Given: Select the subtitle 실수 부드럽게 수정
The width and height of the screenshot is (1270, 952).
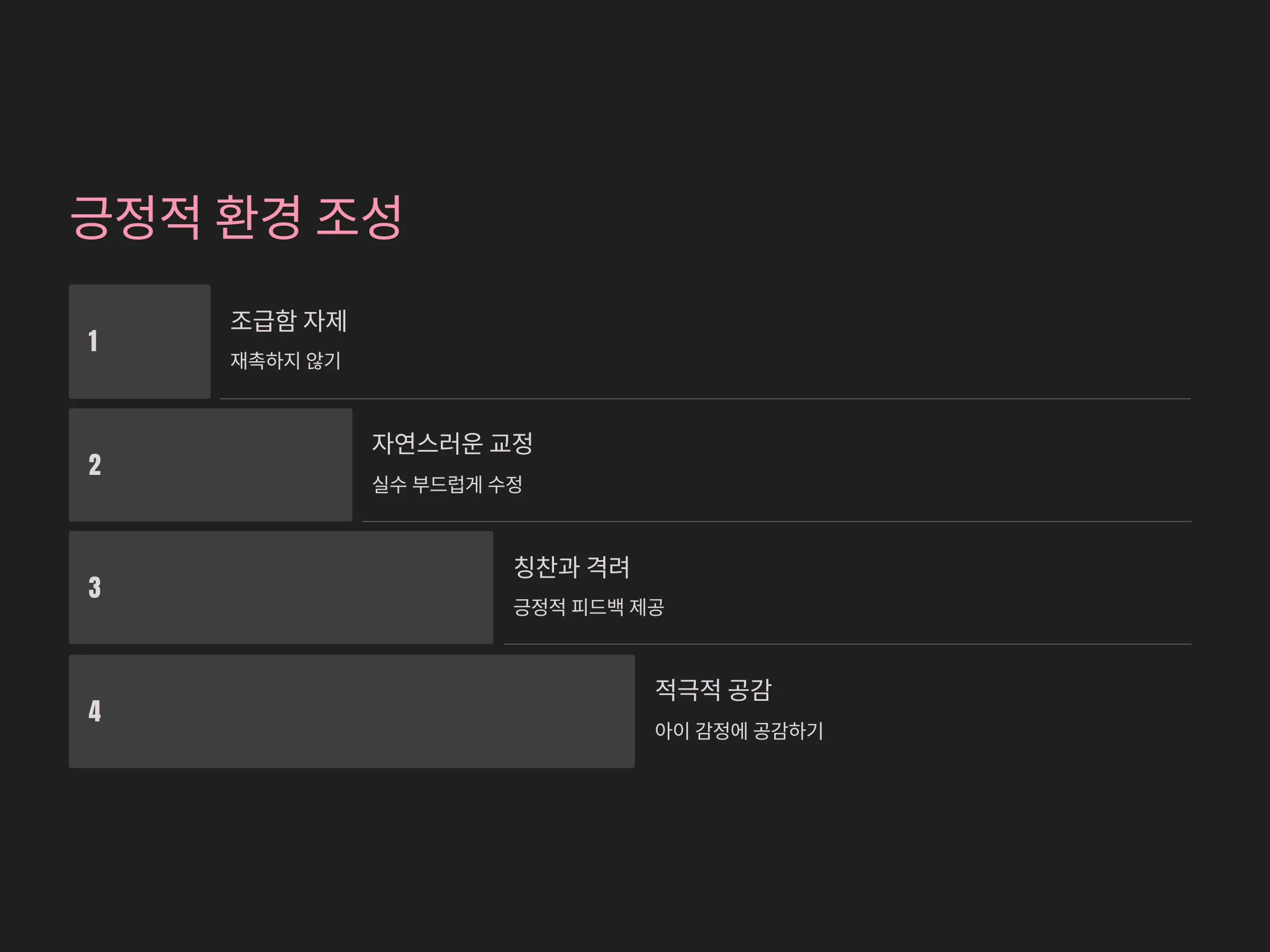Looking at the screenshot, I should [447, 484].
